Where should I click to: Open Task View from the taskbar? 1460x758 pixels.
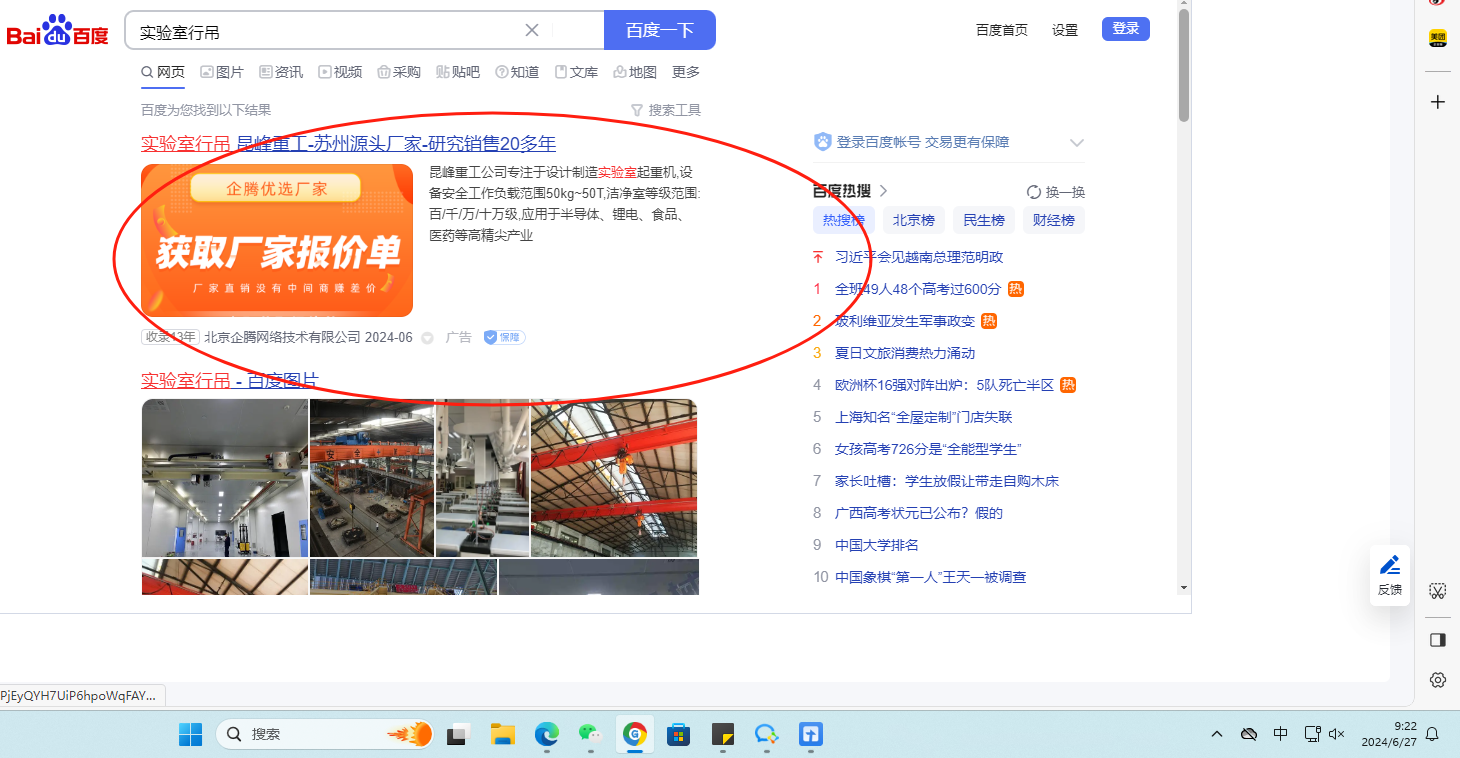(x=459, y=734)
